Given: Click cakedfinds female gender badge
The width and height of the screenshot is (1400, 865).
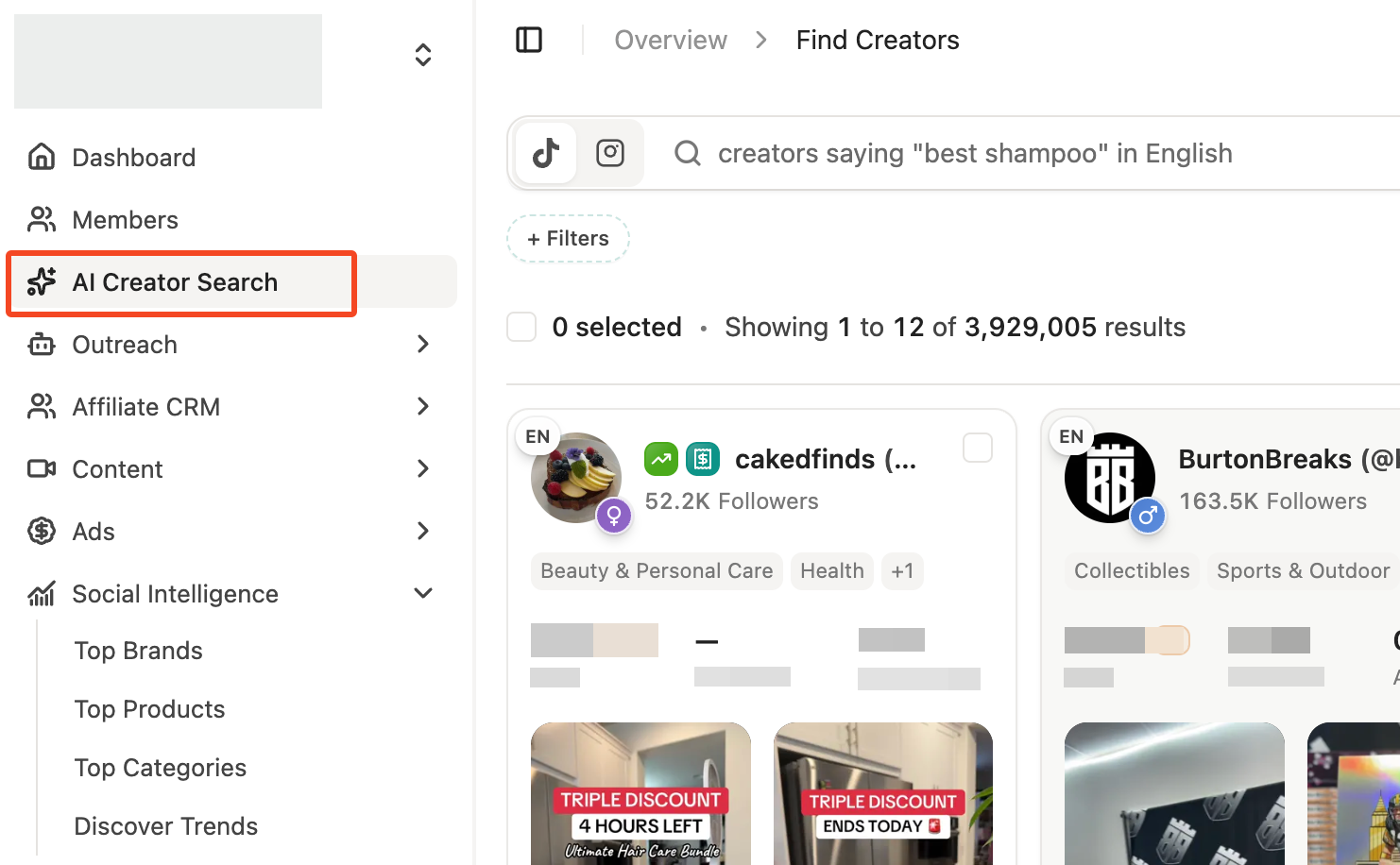Looking at the screenshot, I should 614,516.
